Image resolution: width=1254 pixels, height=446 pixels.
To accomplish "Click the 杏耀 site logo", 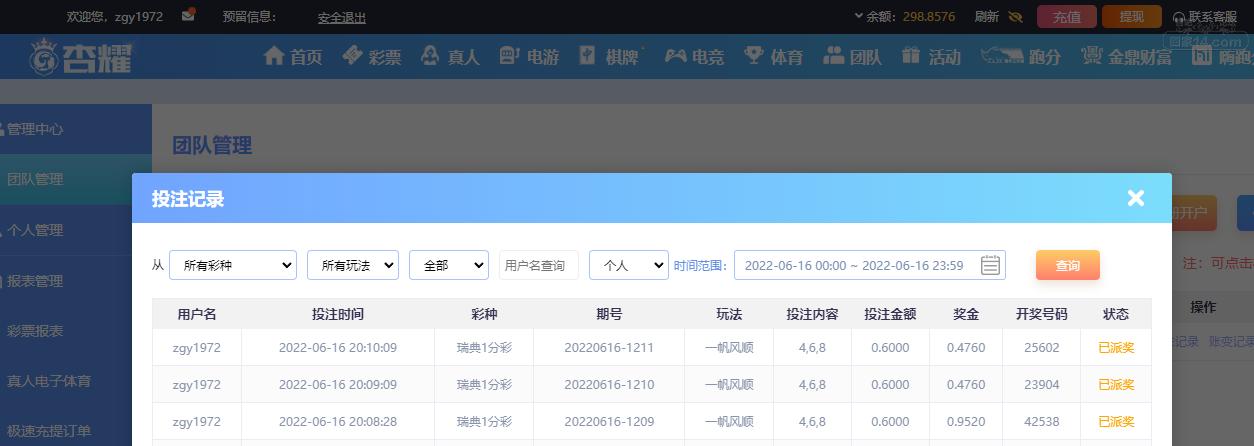I will click(x=82, y=57).
